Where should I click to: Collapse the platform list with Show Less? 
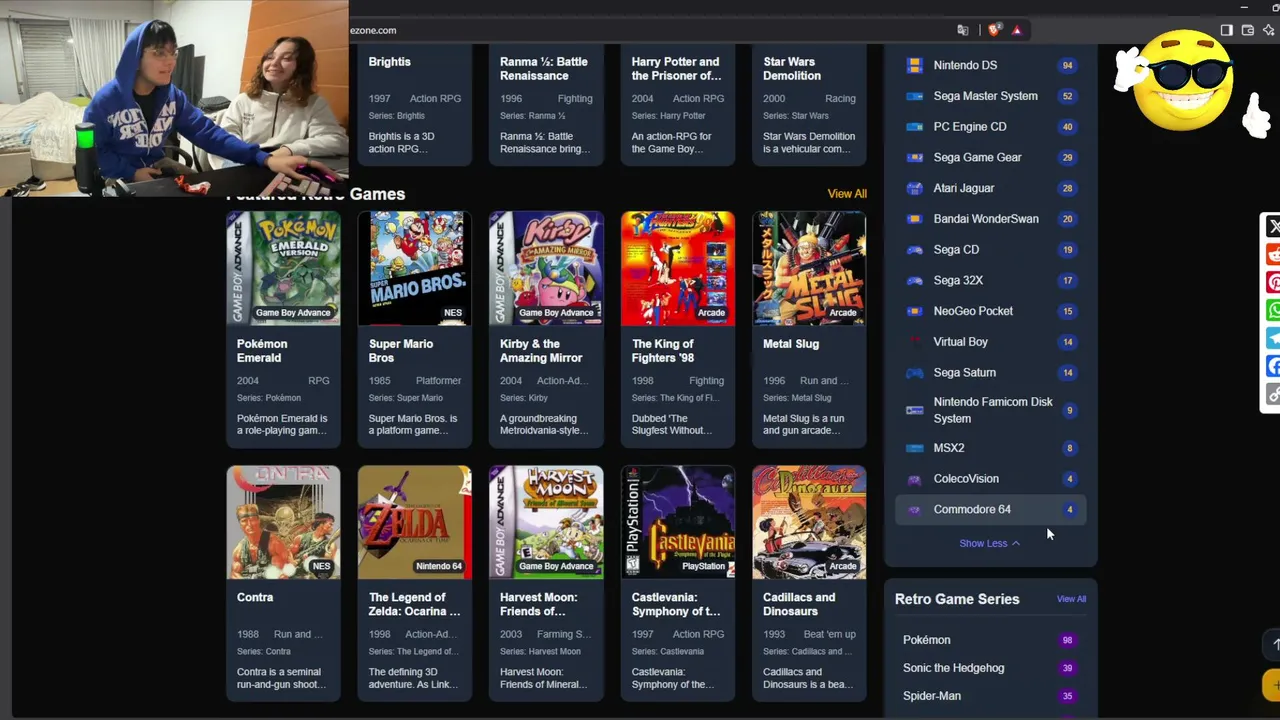coord(990,543)
